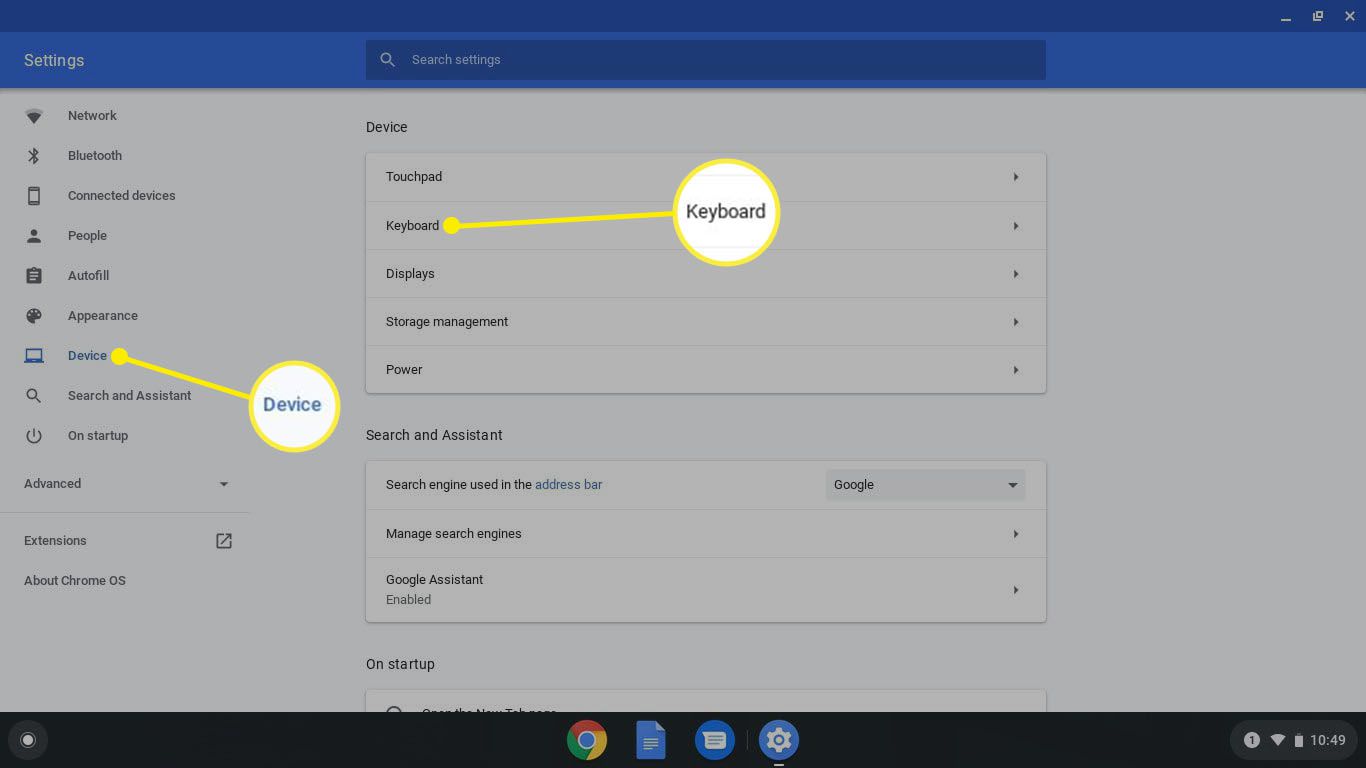Click the Search settings input field

point(705,60)
